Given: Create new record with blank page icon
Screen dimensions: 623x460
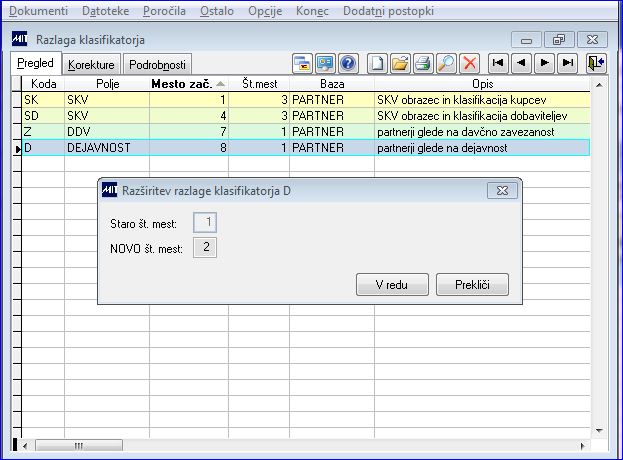Looking at the screenshot, I should 377,64.
